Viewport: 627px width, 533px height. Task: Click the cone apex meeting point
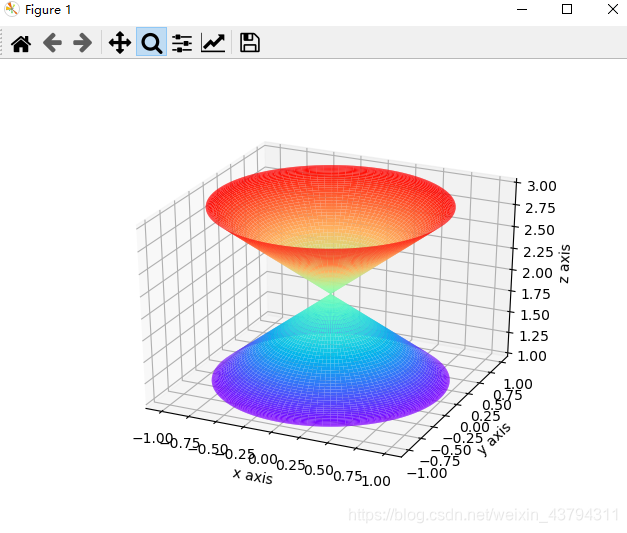[x=331, y=295]
